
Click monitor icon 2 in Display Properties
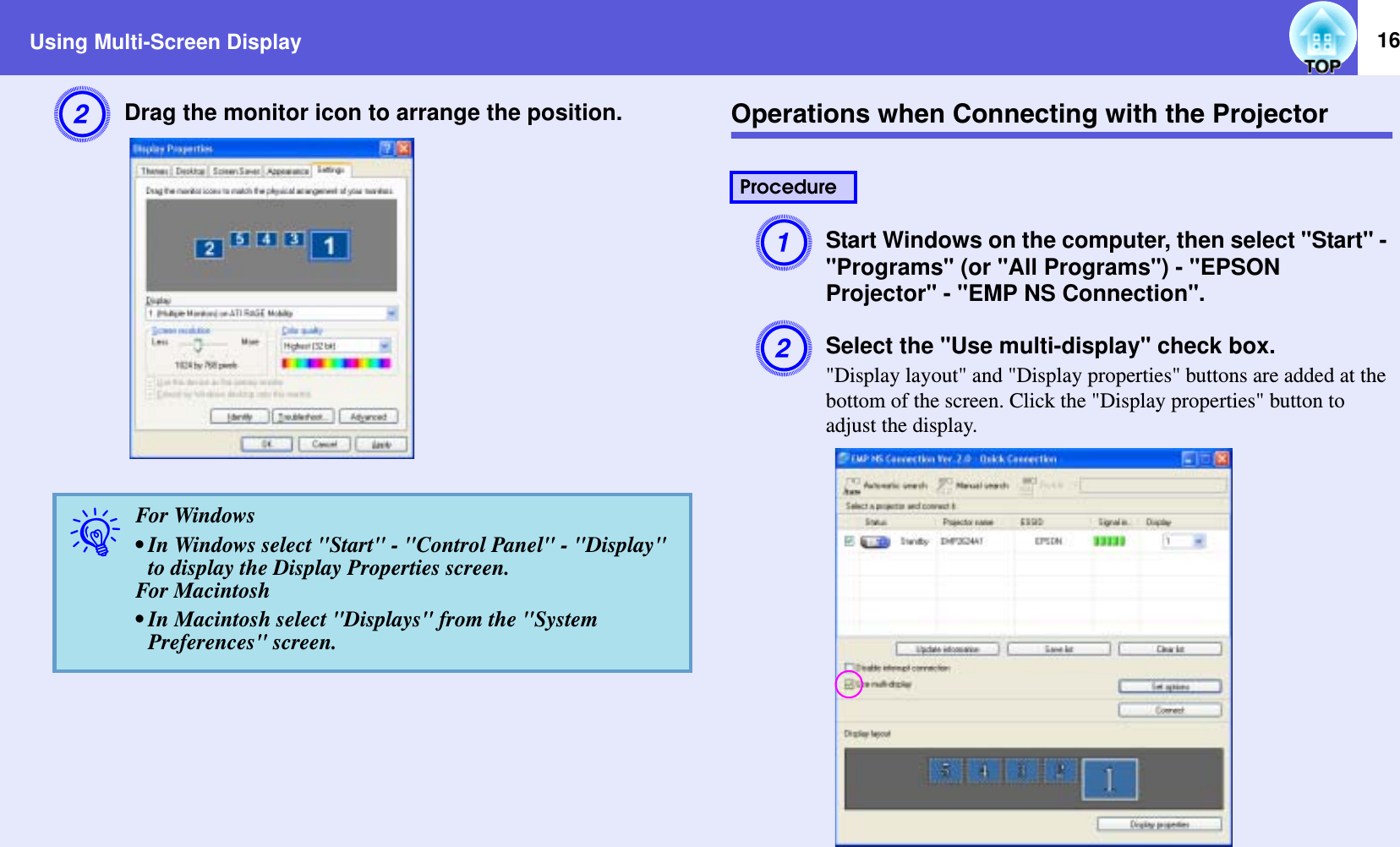click(209, 249)
